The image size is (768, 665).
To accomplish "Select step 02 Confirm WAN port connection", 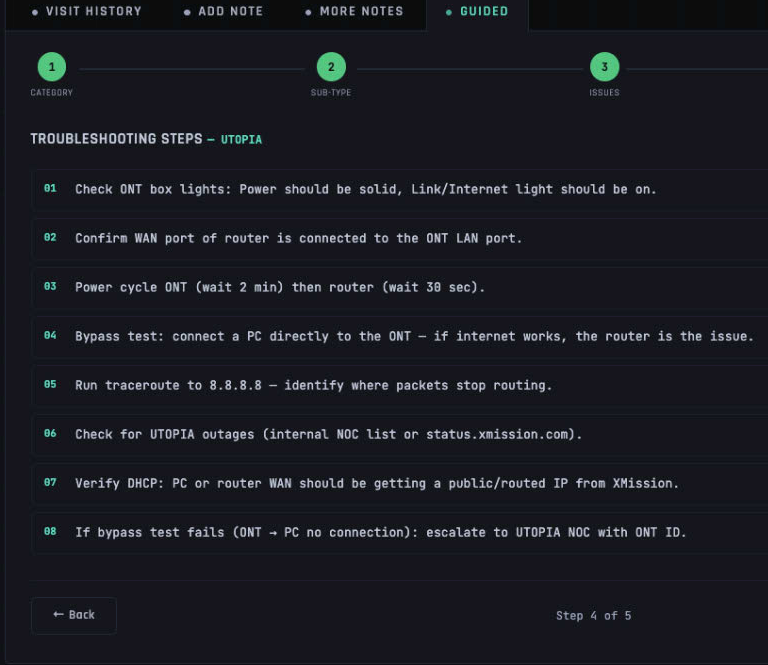I will click(298, 238).
